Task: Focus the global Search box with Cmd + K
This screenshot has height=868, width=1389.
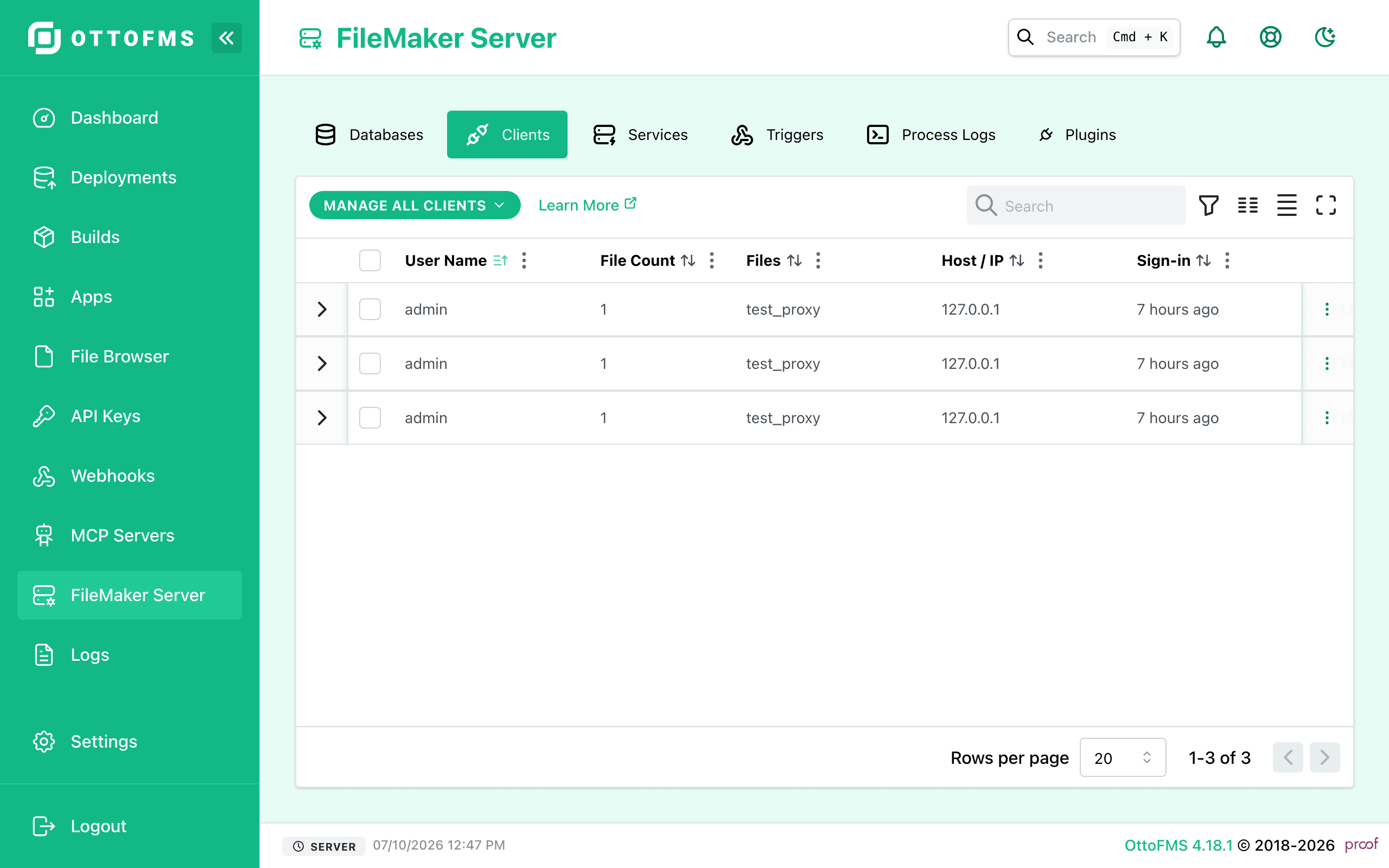Action: point(1094,37)
